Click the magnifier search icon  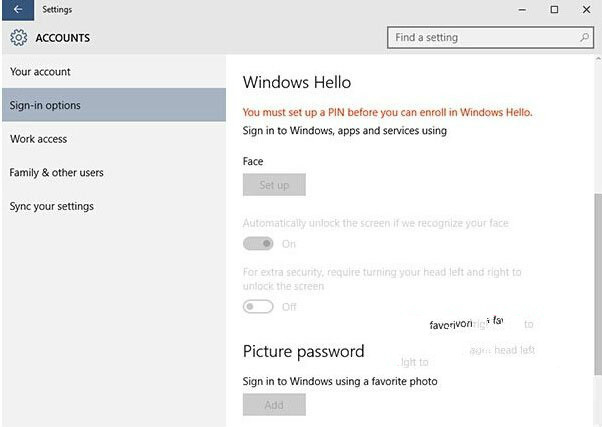pyautogui.click(x=585, y=38)
